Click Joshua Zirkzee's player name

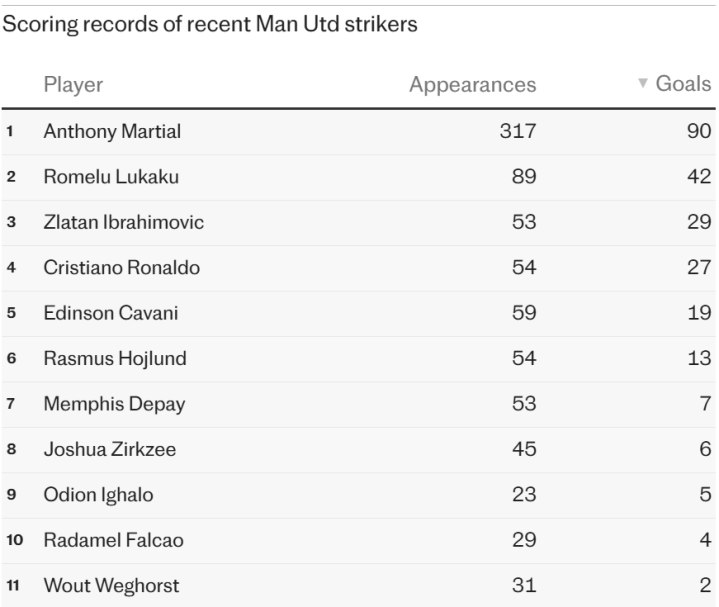(x=110, y=449)
